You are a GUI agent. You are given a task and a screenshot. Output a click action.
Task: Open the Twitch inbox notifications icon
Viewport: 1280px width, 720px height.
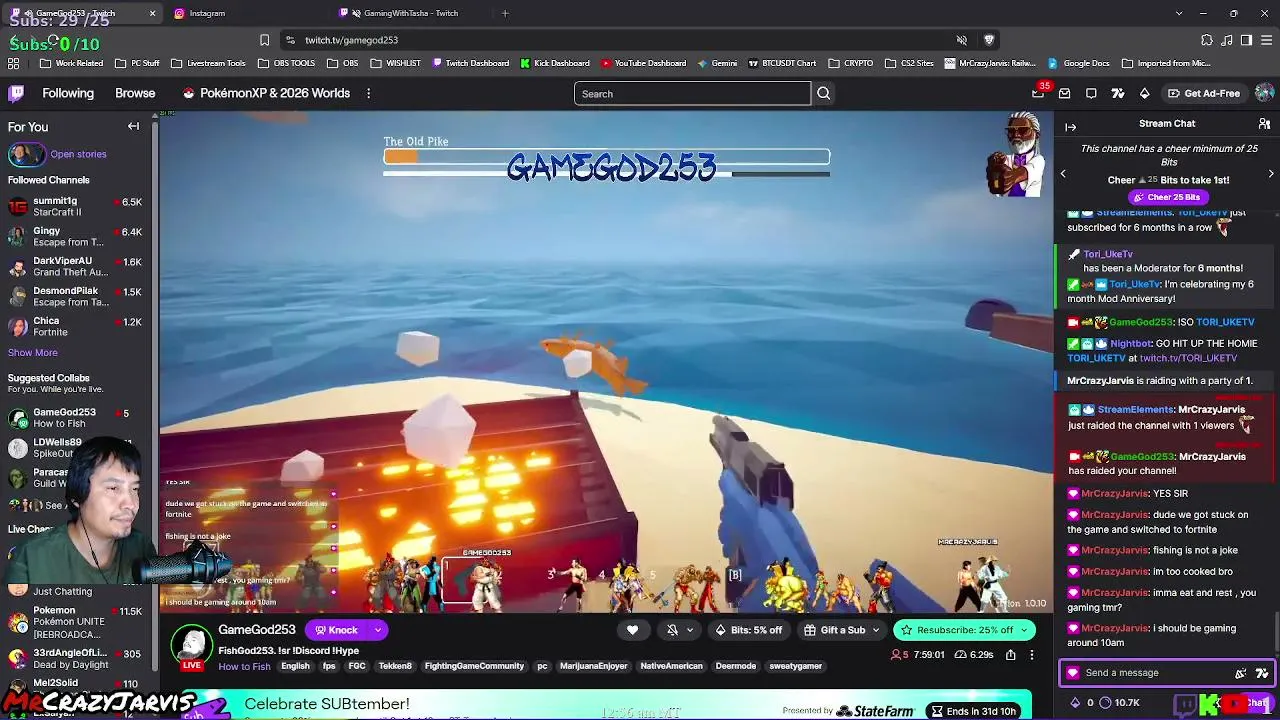click(1065, 93)
